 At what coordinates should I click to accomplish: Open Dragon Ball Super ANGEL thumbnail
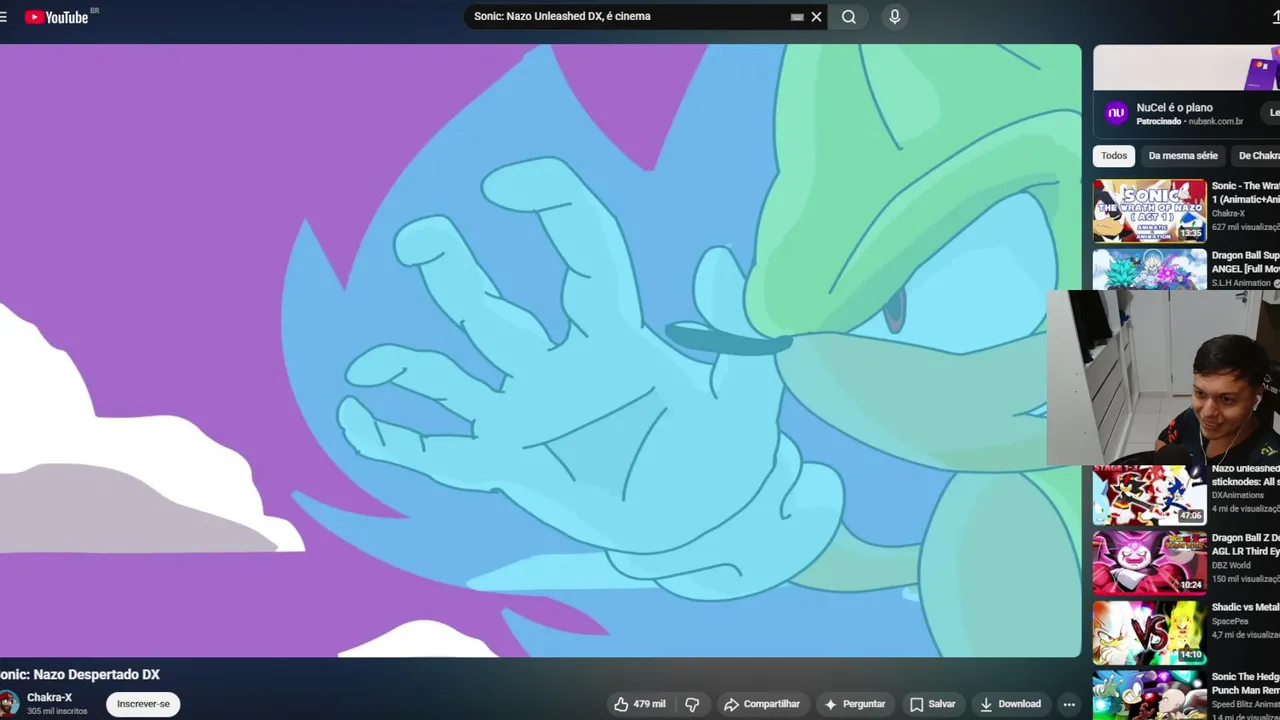click(x=1150, y=269)
